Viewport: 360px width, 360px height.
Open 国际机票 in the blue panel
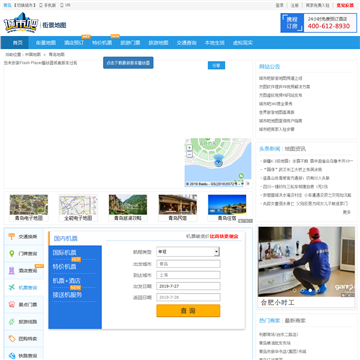(64, 253)
